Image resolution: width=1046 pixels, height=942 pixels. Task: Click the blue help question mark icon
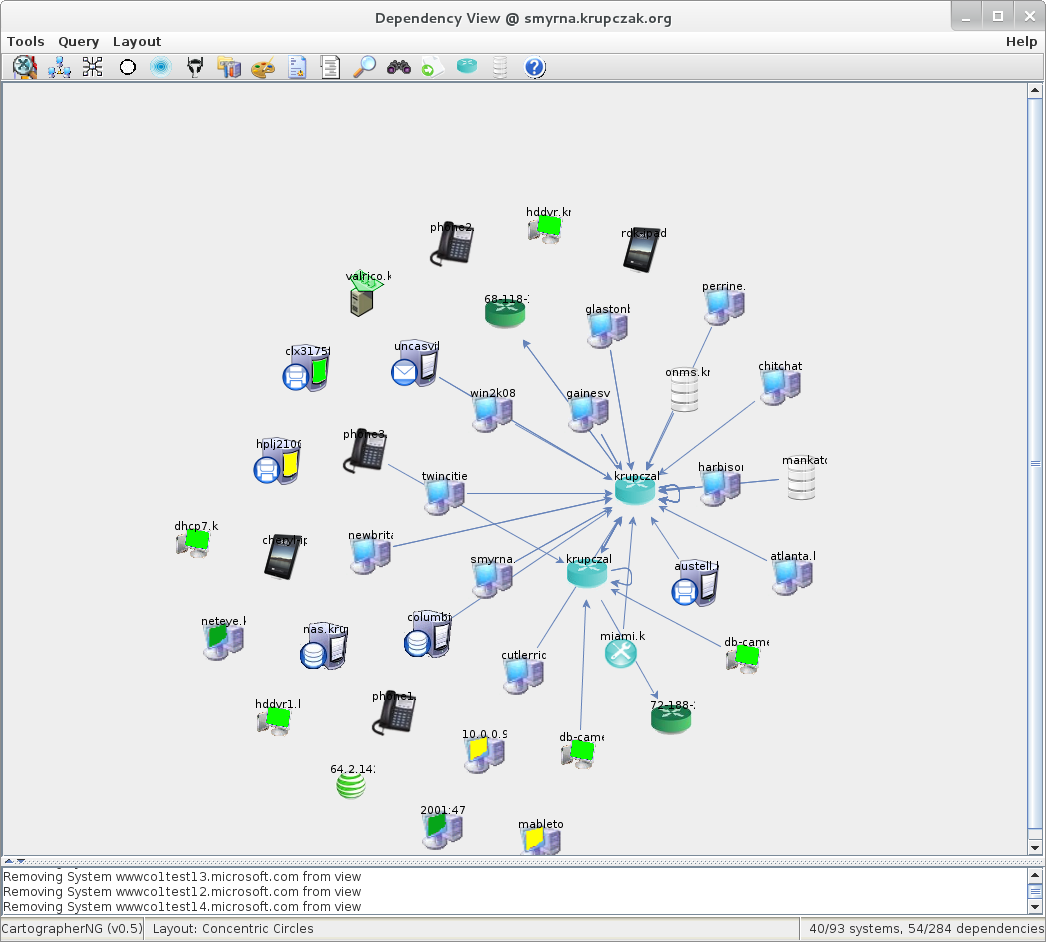pyautogui.click(x=535, y=67)
